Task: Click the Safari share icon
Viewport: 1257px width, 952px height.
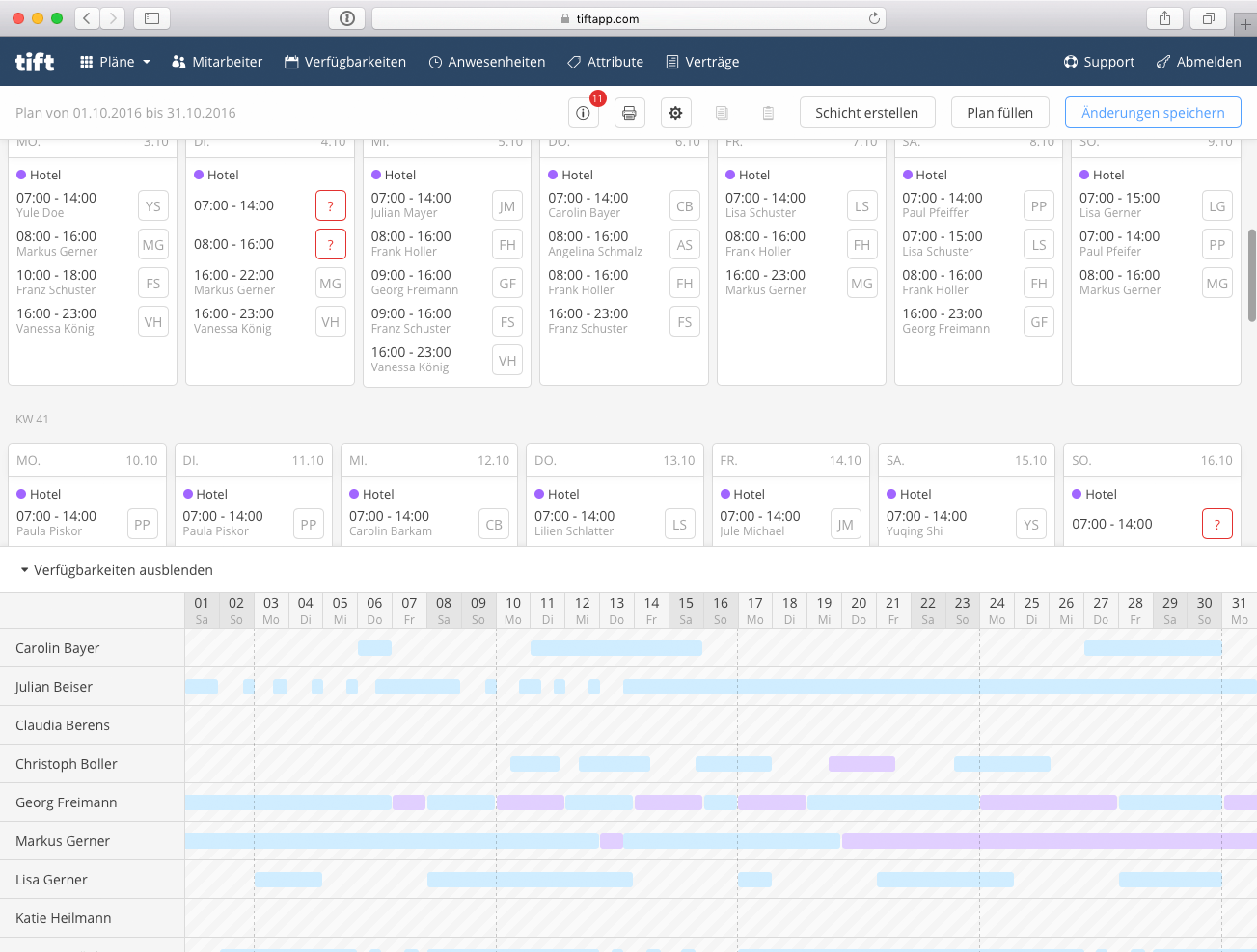Action: pyautogui.click(x=1164, y=18)
